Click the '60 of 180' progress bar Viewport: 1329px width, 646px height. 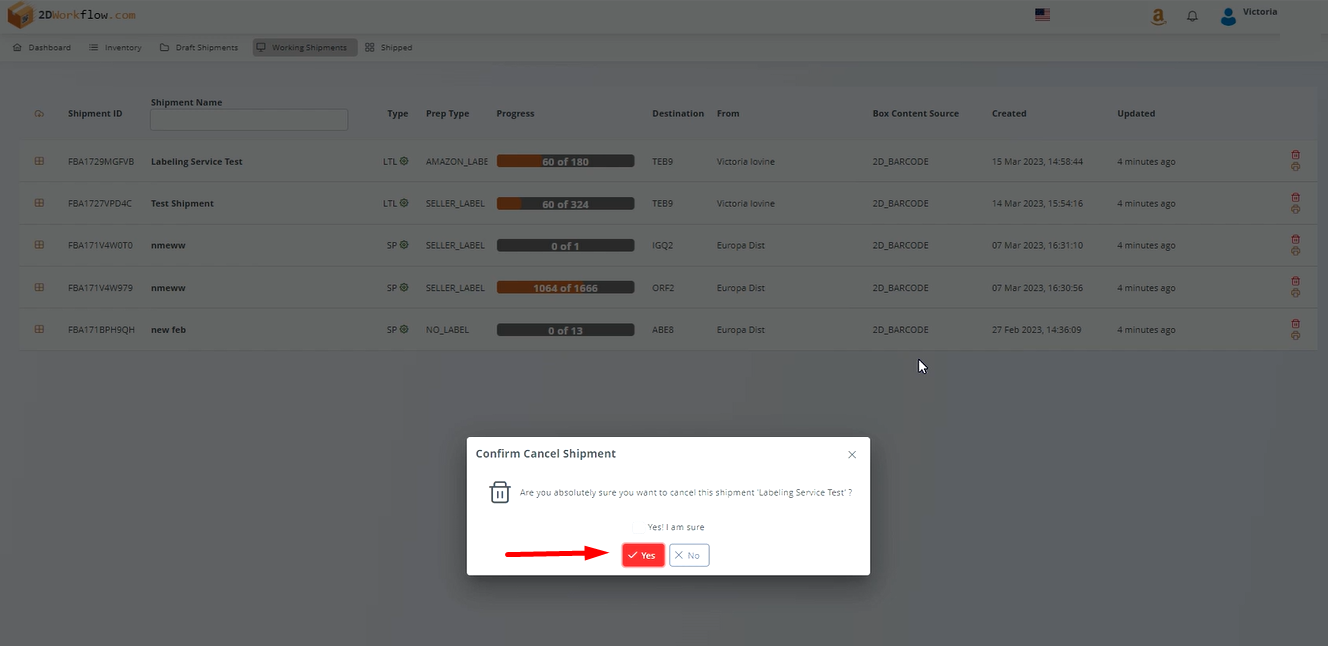pyautogui.click(x=565, y=160)
